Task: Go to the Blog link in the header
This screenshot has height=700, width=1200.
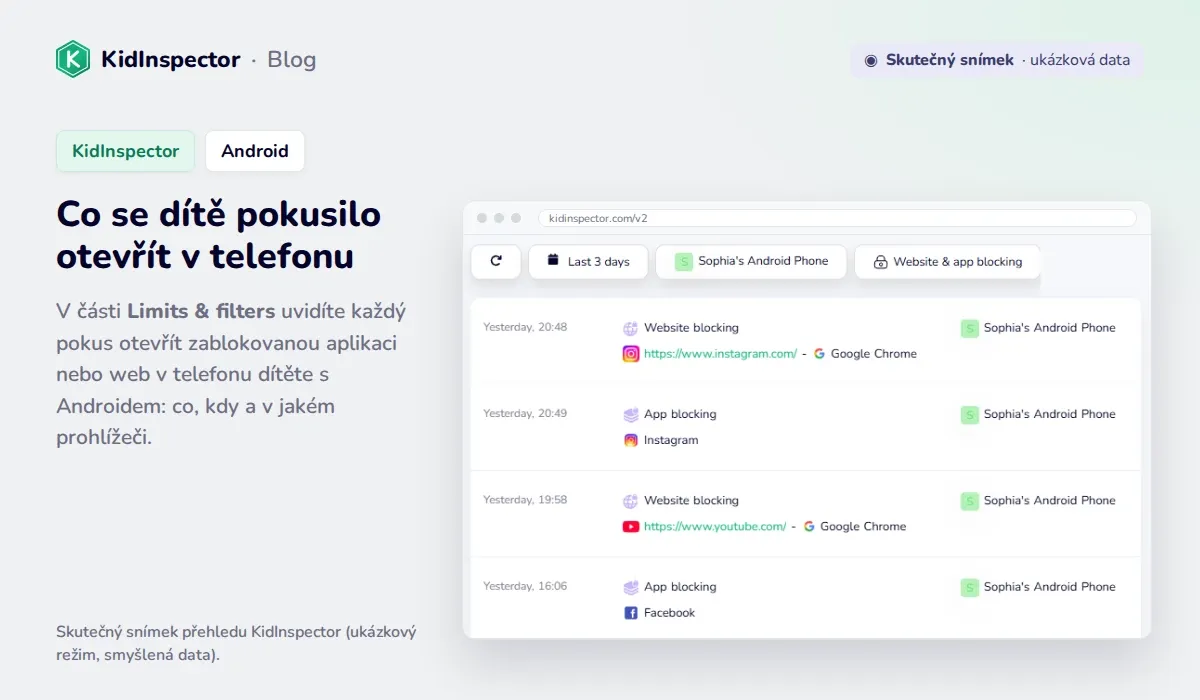Action: pyautogui.click(x=292, y=59)
